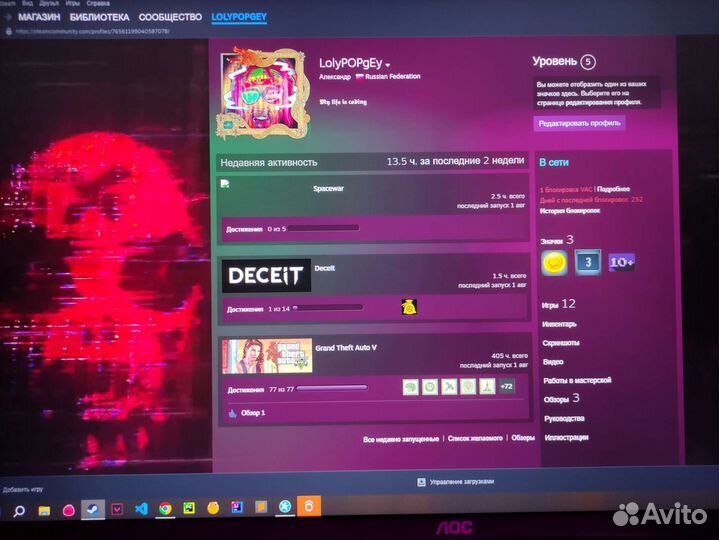
Task: Open the Grand Theft Auto V title link
Action: click(x=346, y=348)
